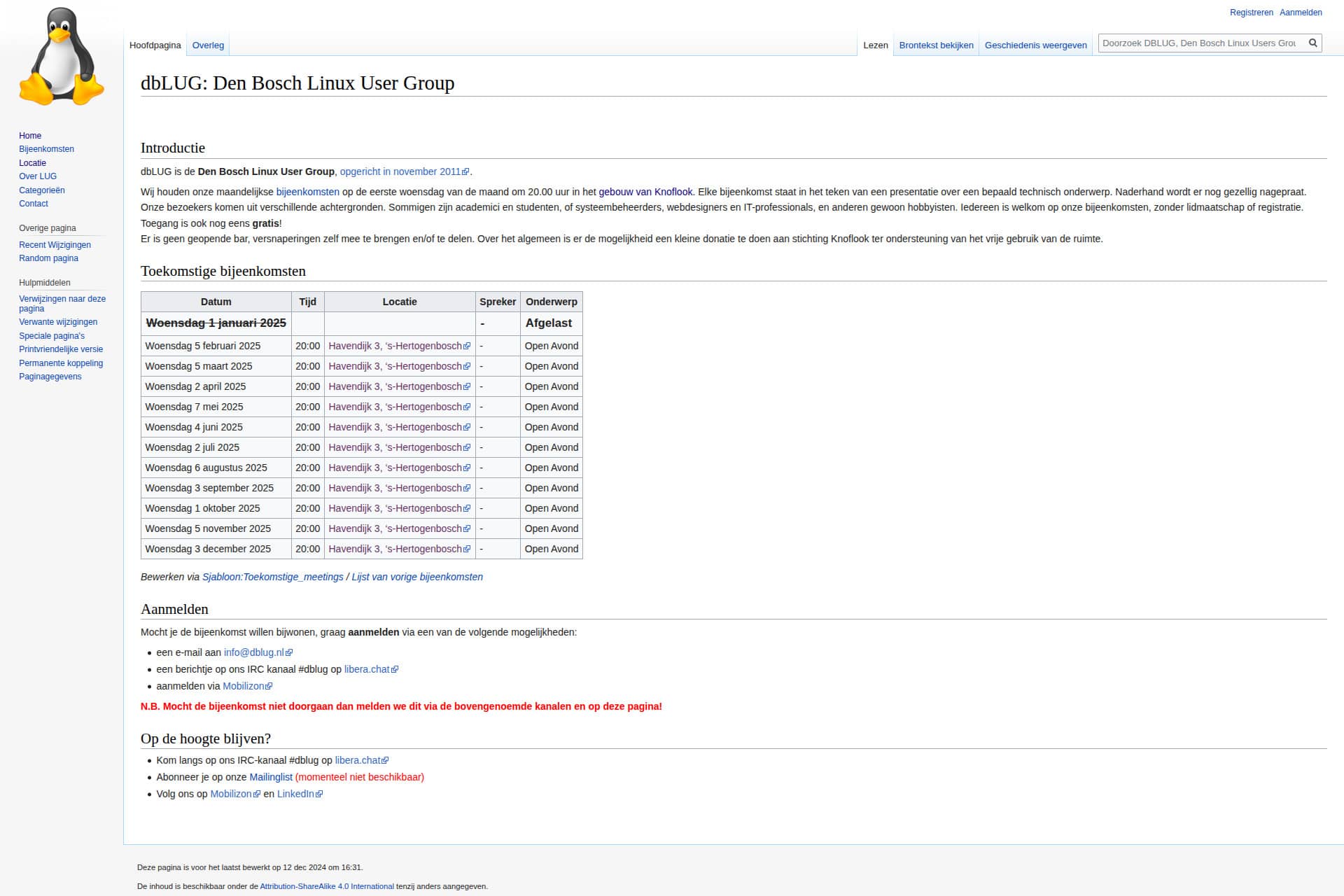Click Havendijk location for 5 februari 2025
This screenshot has width=1344, height=896.
click(395, 346)
